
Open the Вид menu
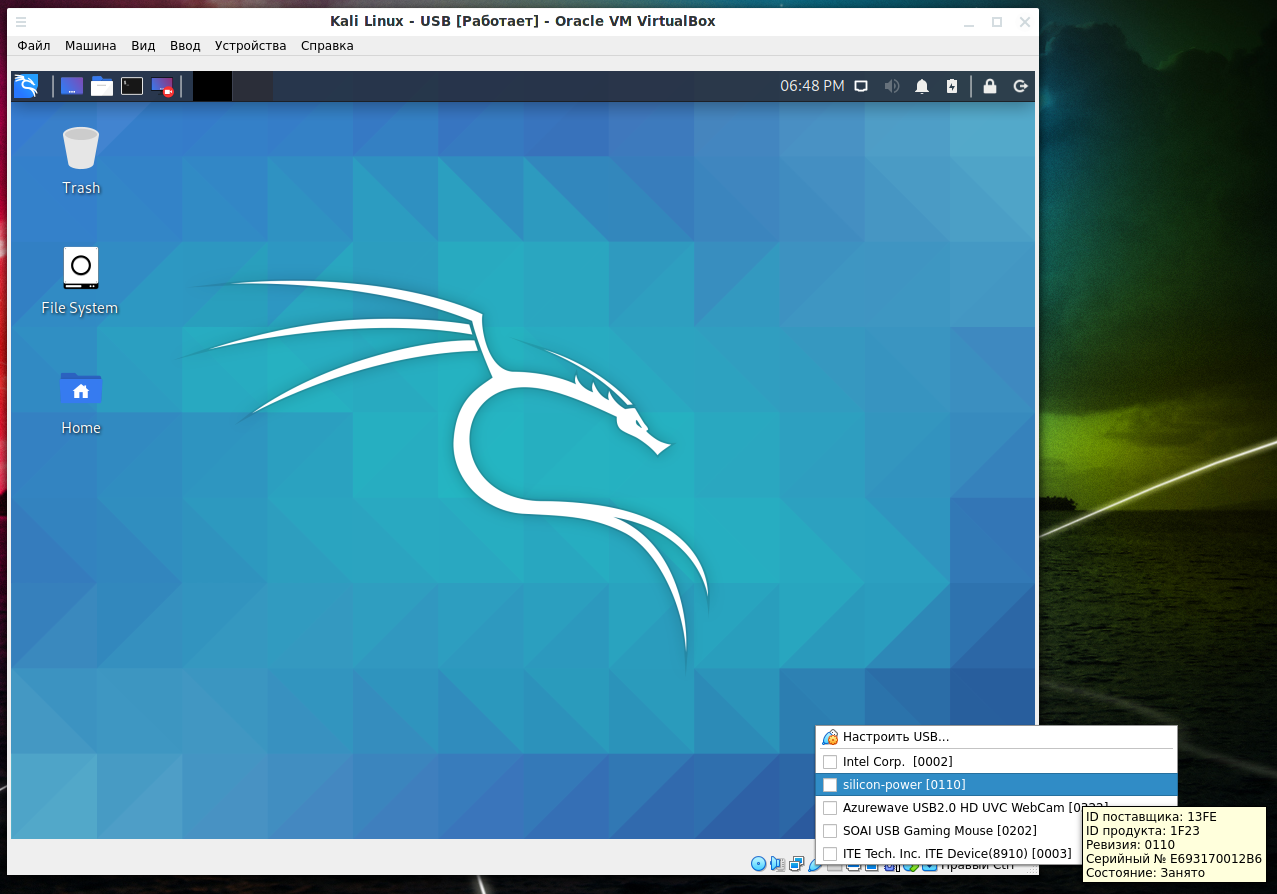[143, 45]
